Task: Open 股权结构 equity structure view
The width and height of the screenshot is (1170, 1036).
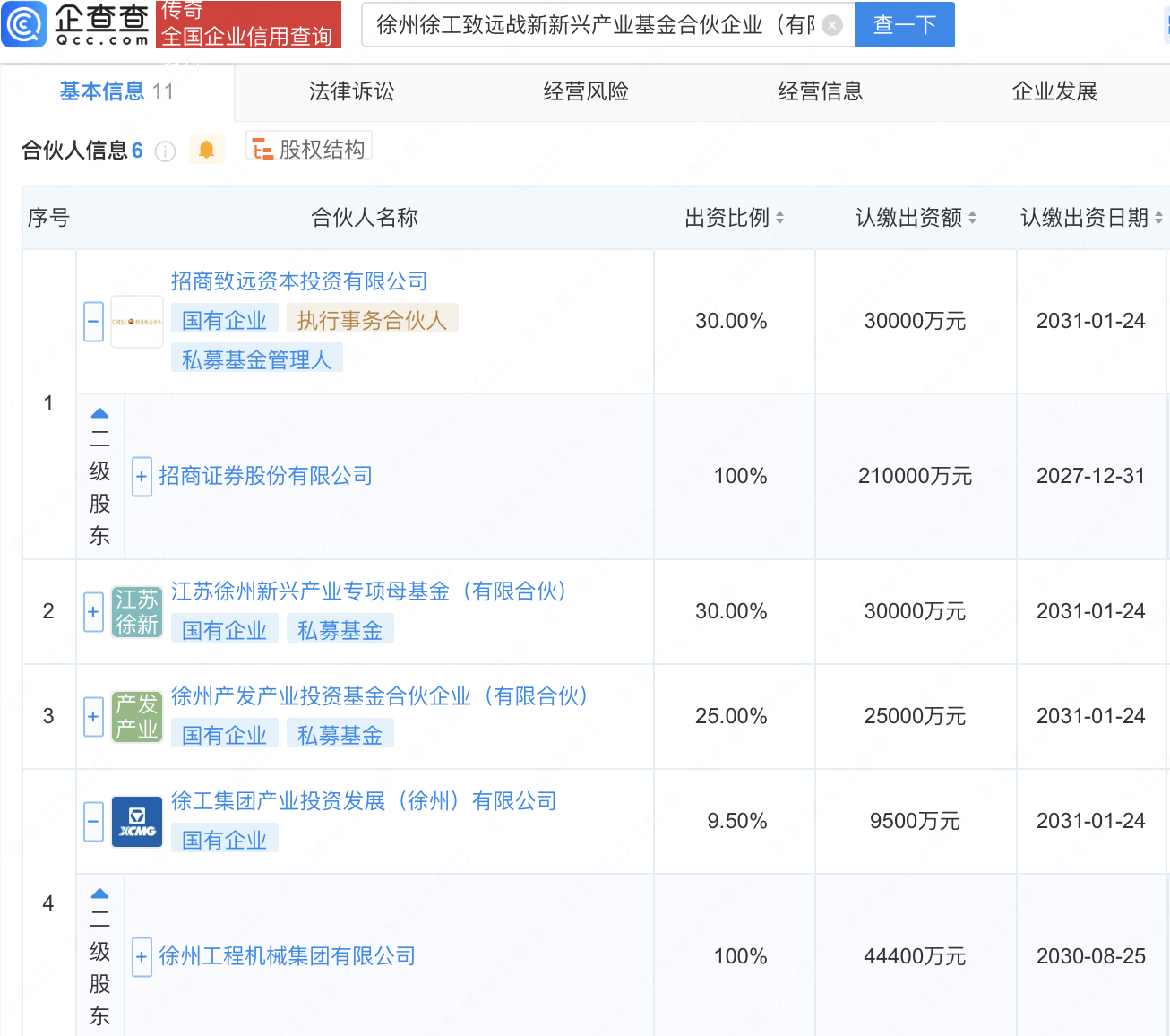Action: 309,149
